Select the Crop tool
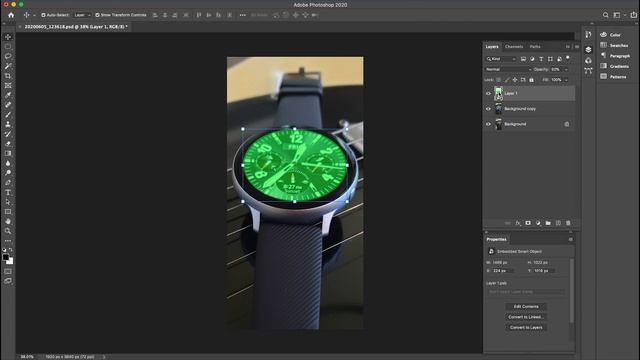This screenshot has height=360, width=640. [x=8, y=76]
